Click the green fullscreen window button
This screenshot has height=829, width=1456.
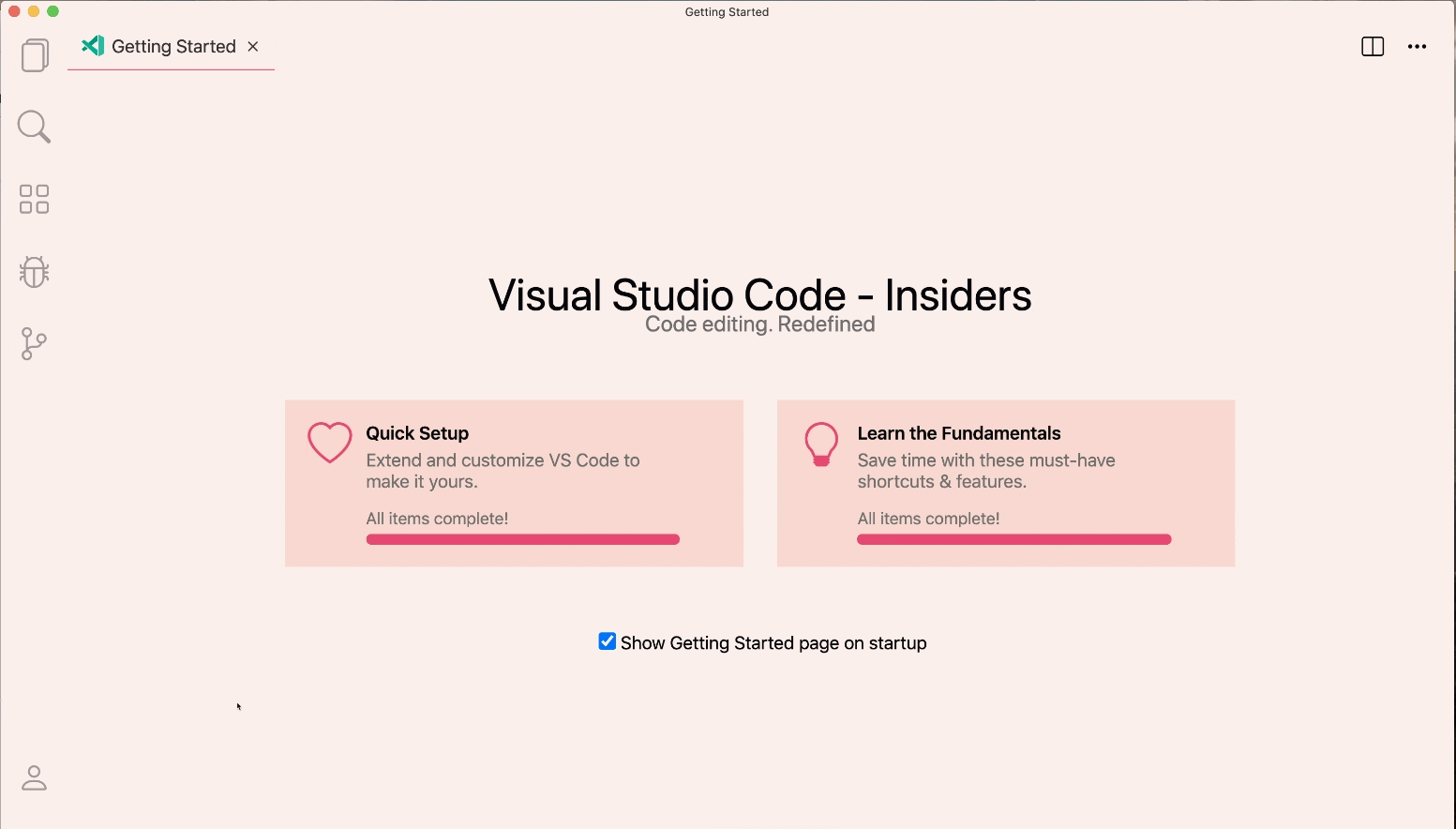(53, 11)
